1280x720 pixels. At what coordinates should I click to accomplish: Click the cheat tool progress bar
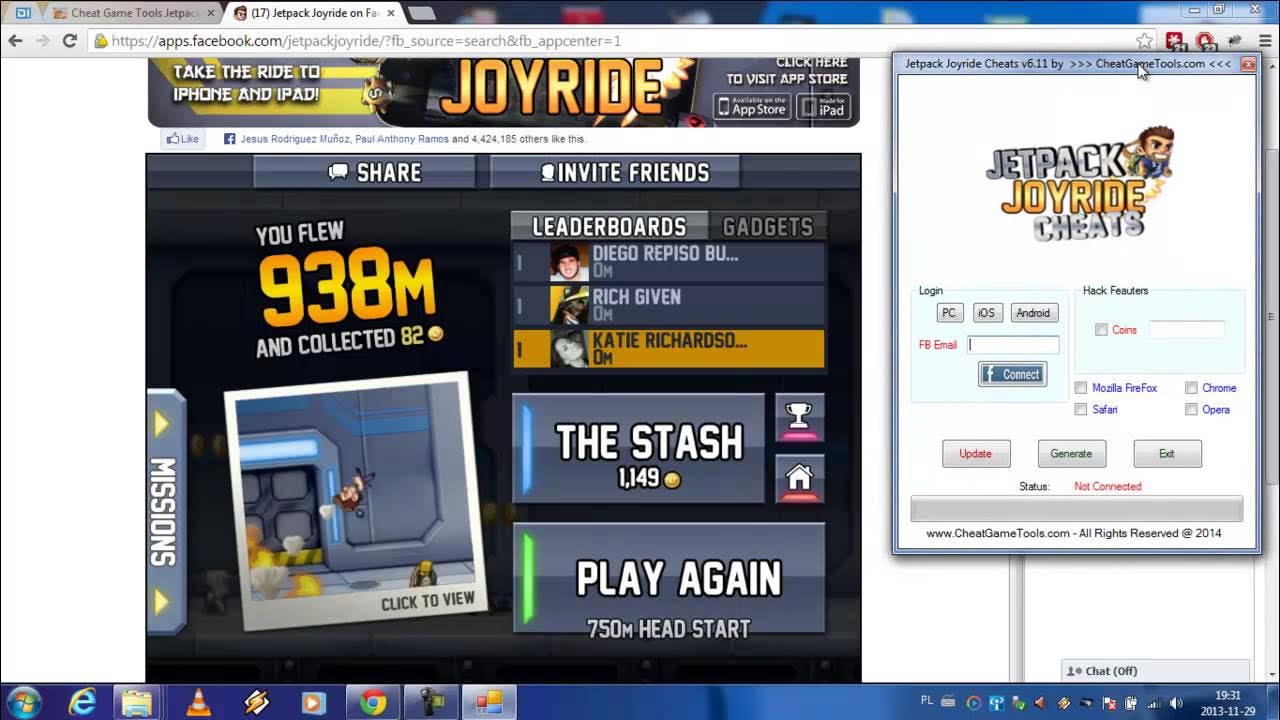[x=1076, y=509]
